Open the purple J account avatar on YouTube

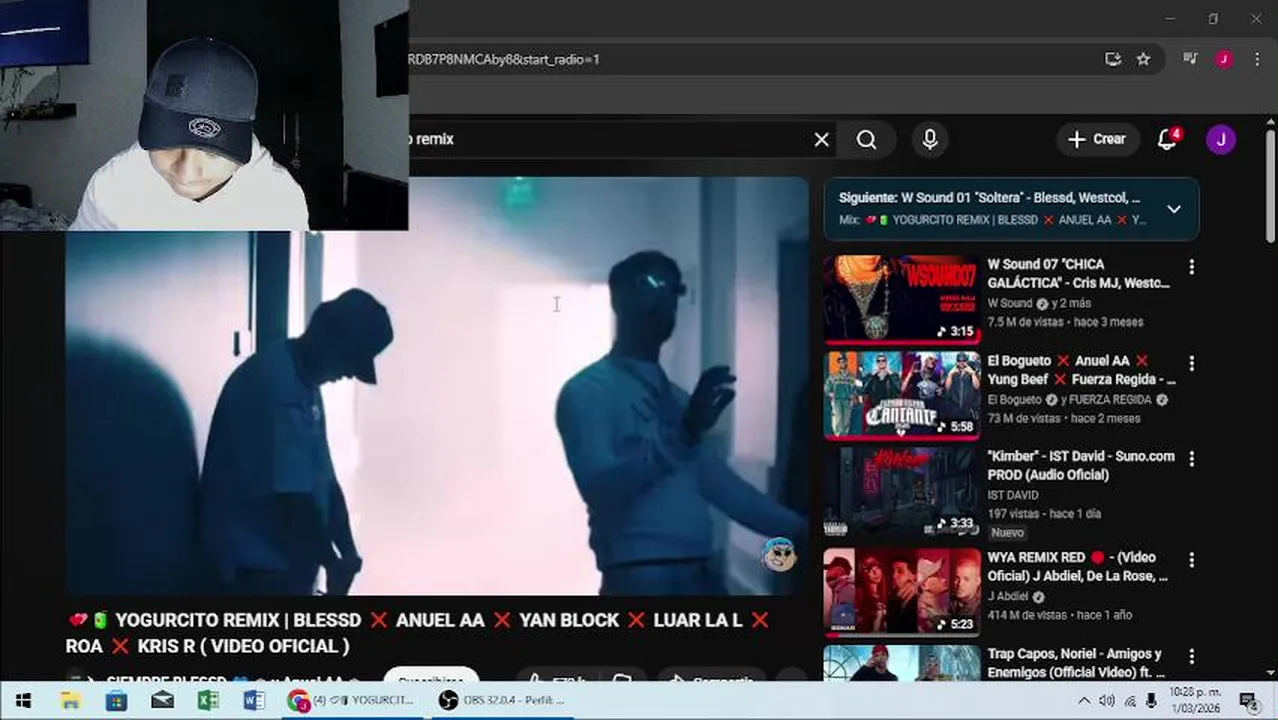coord(1220,139)
